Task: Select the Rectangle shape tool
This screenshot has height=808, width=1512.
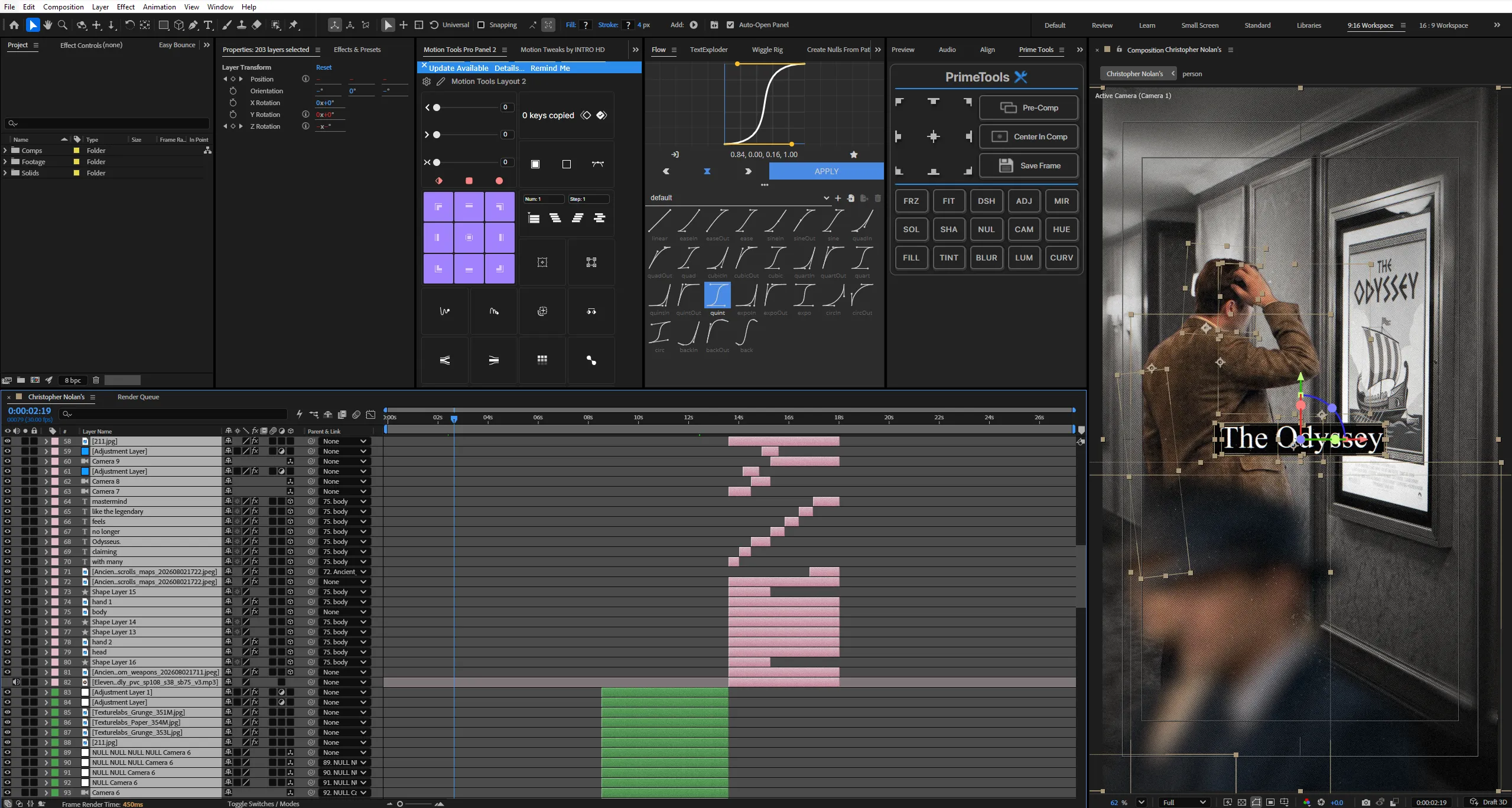Action: click(164, 25)
